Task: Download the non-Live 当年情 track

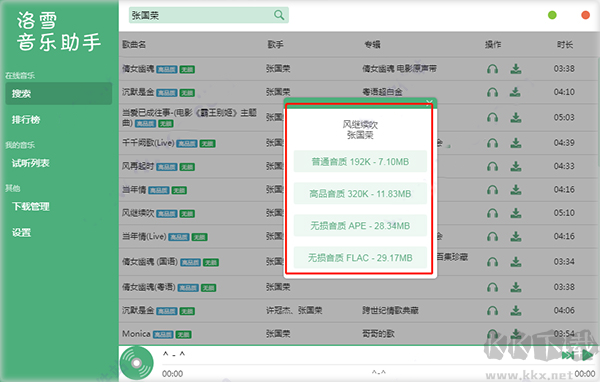Action: coord(515,190)
